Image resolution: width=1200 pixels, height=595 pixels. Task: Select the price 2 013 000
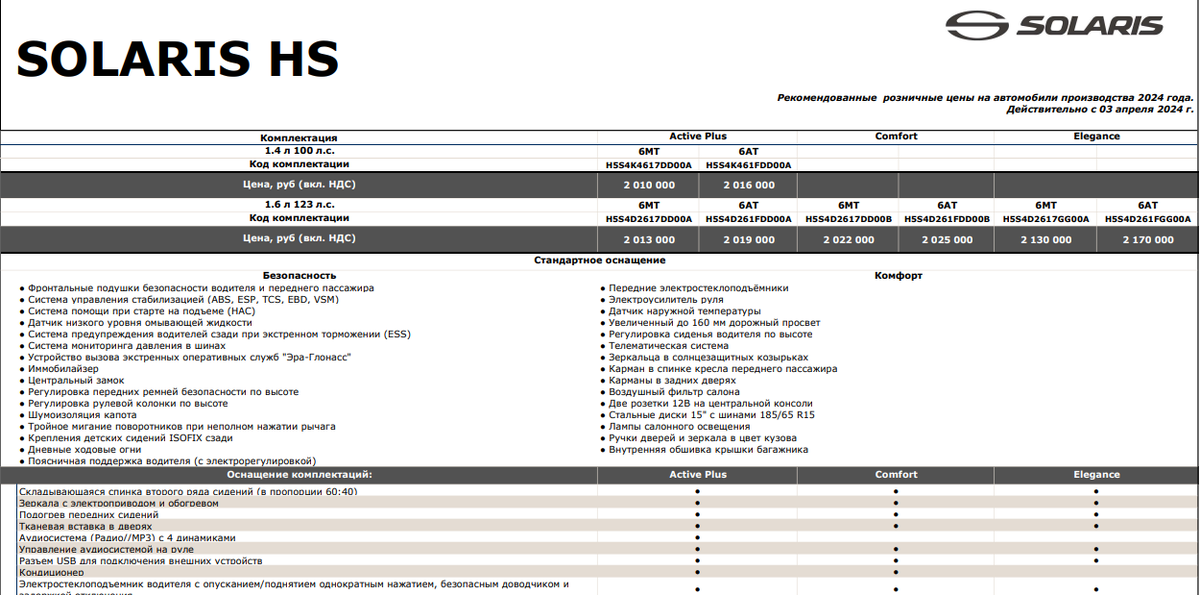pos(649,240)
